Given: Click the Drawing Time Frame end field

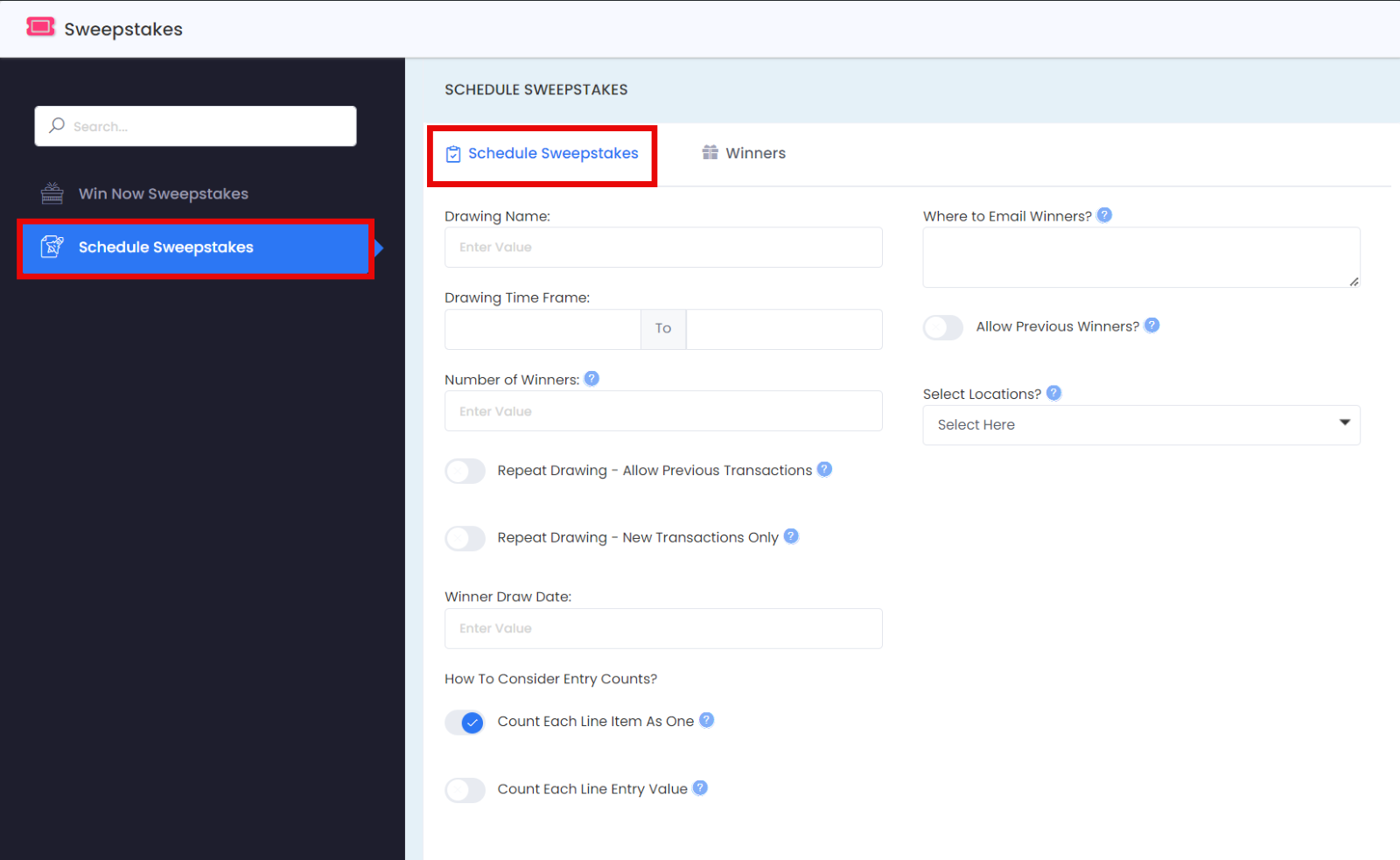Looking at the screenshot, I should pos(784,329).
